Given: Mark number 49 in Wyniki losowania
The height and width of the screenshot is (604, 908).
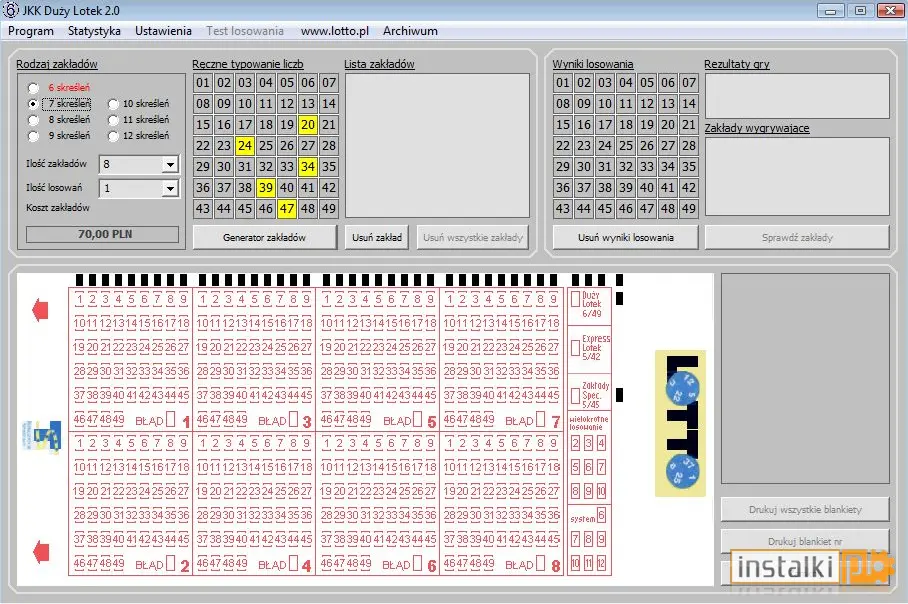Looking at the screenshot, I should point(689,208).
